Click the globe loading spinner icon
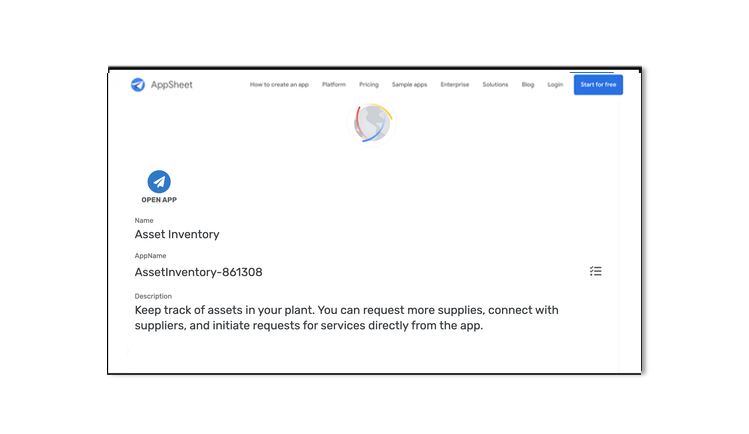 point(372,123)
